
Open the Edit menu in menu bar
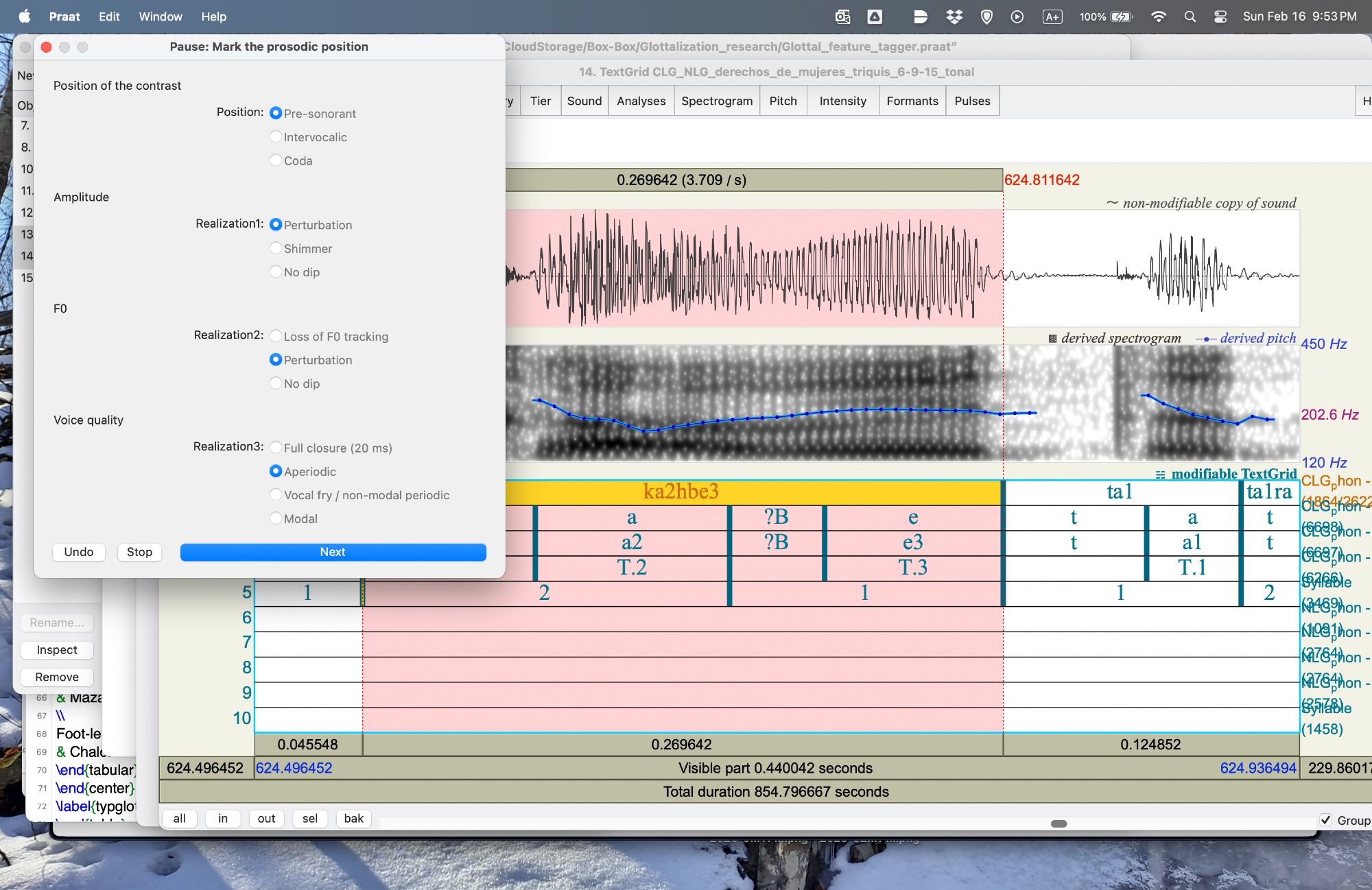coord(109,16)
